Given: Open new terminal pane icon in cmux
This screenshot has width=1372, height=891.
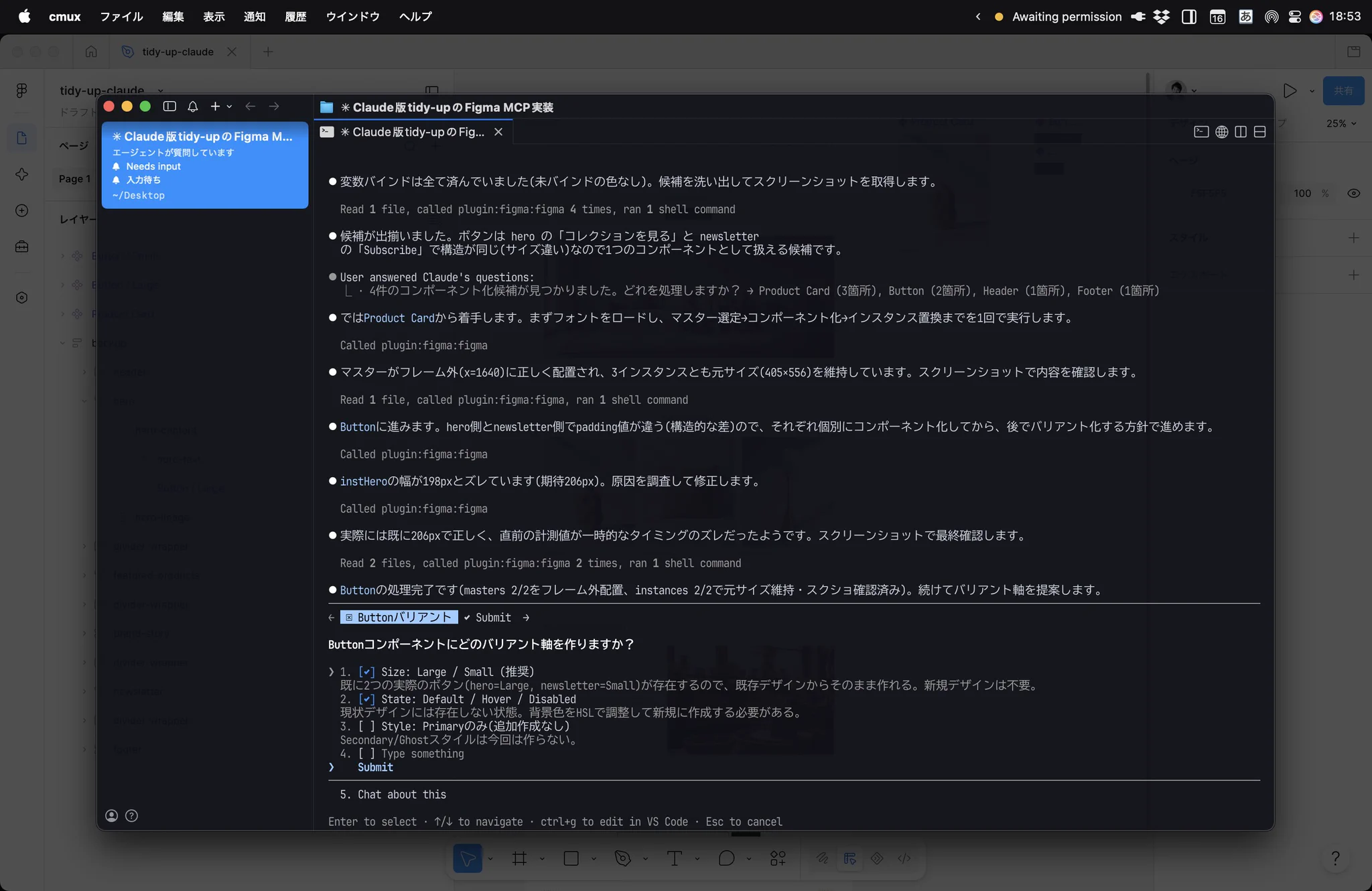Looking at the screenshot, I should click(x=1201, y=132).
